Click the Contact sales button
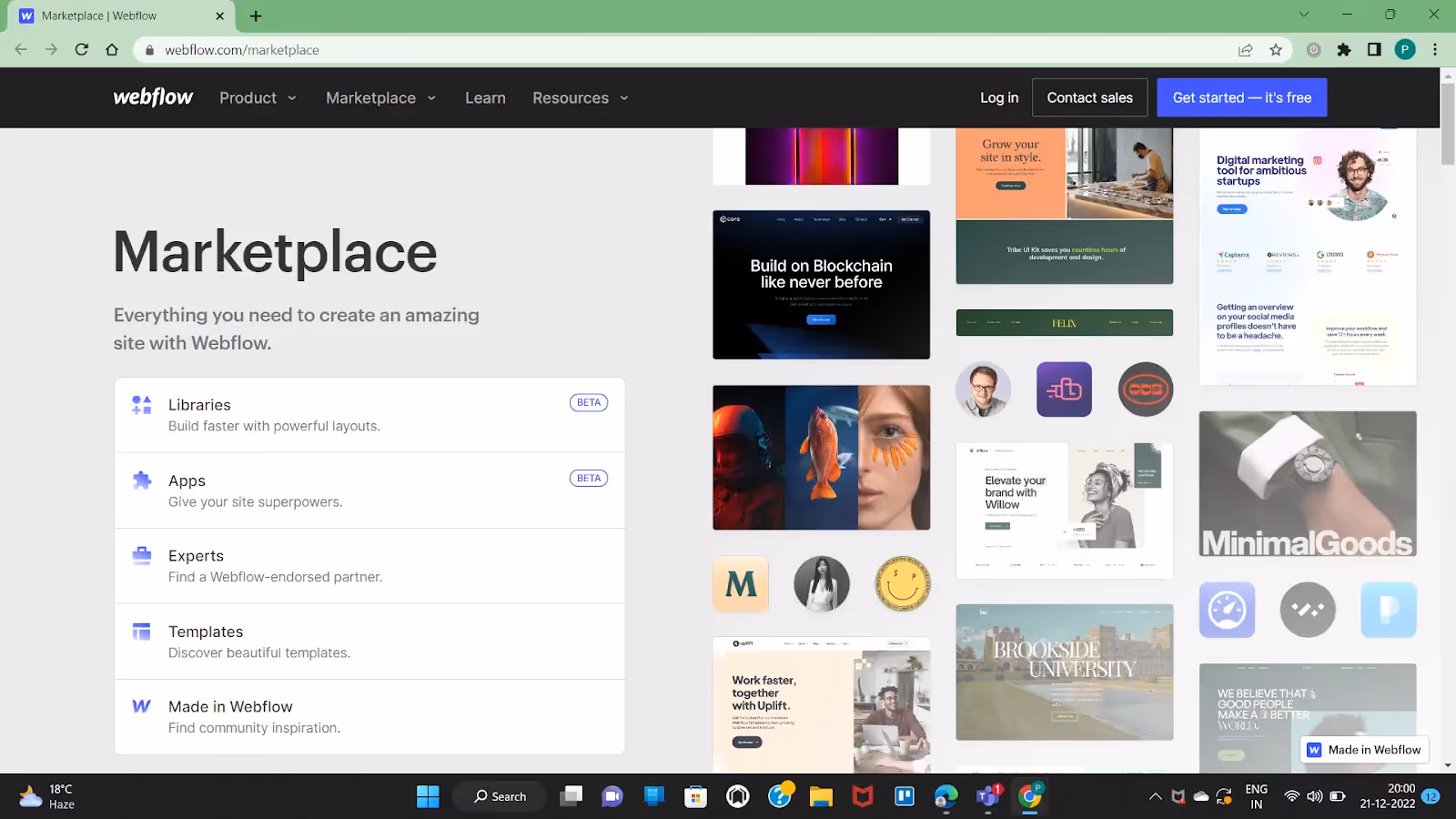 click(x=1089, y=97)
